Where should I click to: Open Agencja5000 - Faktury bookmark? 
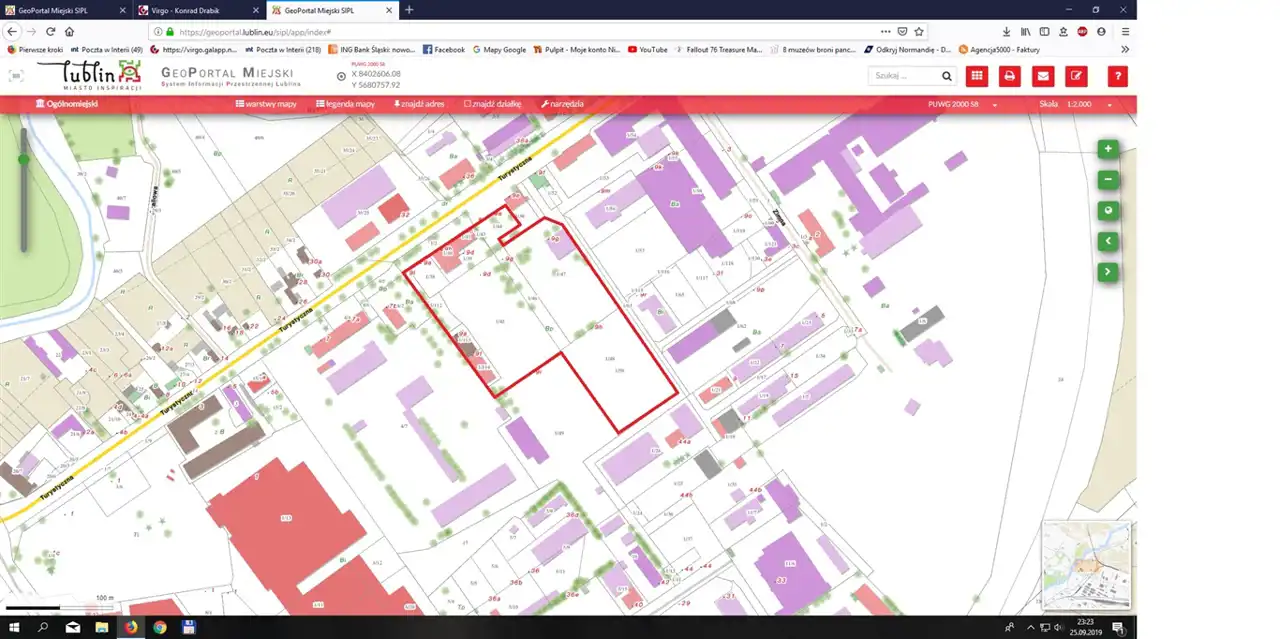point(999,49)
